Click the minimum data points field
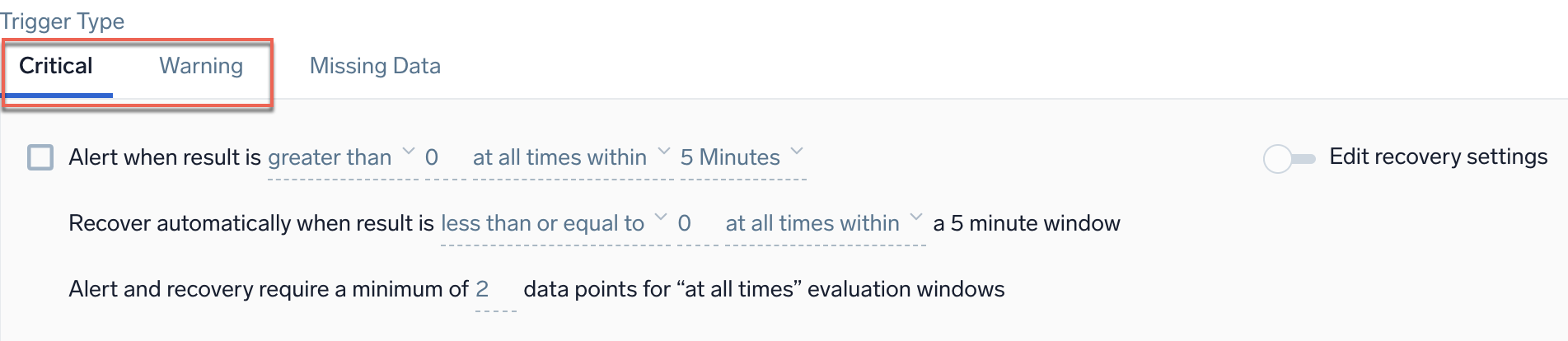Image resolution: width=1568 pixels, height=341 pixels. [493, 289]
